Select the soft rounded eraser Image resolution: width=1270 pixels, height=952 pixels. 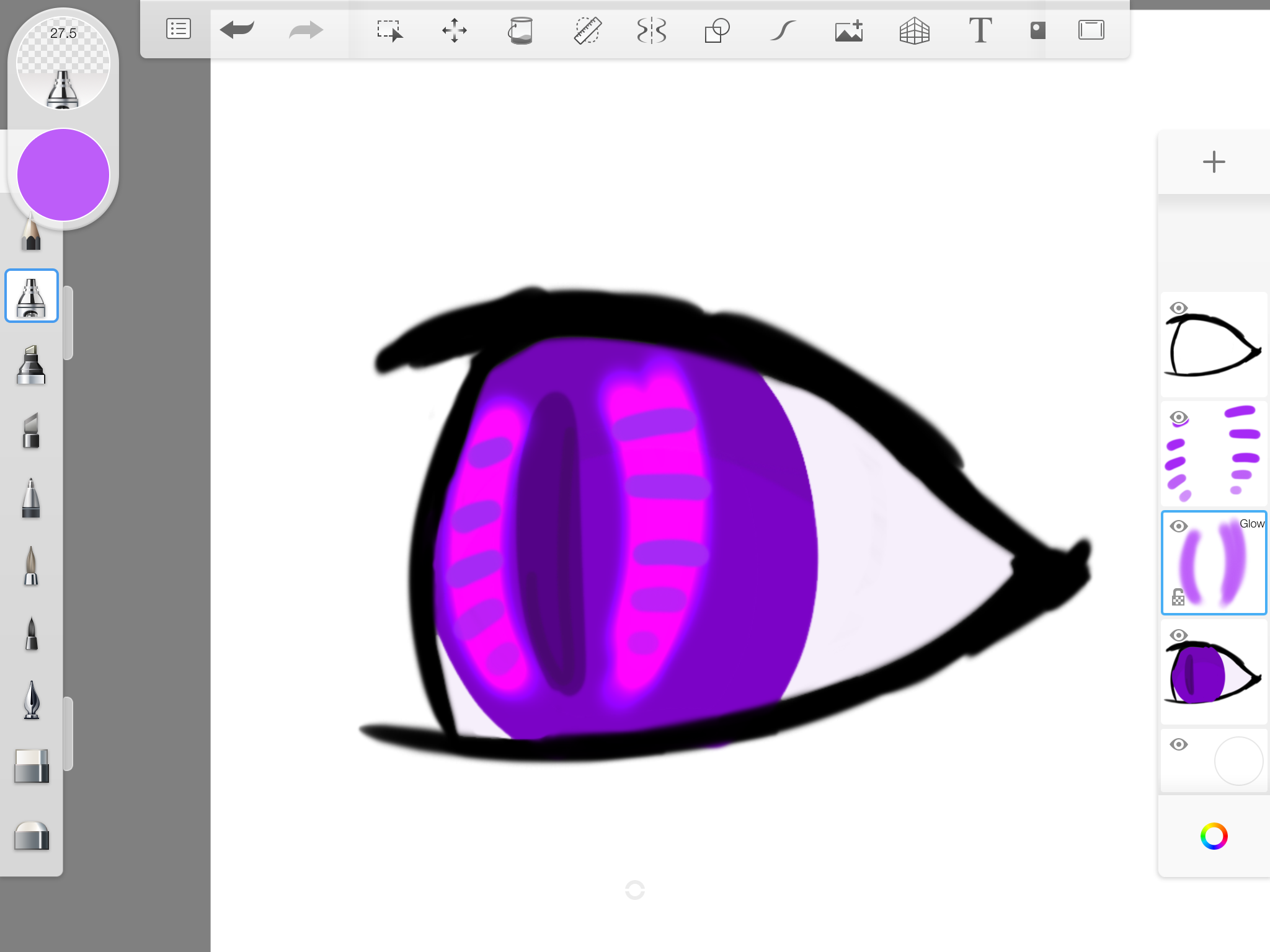(32, 835)
